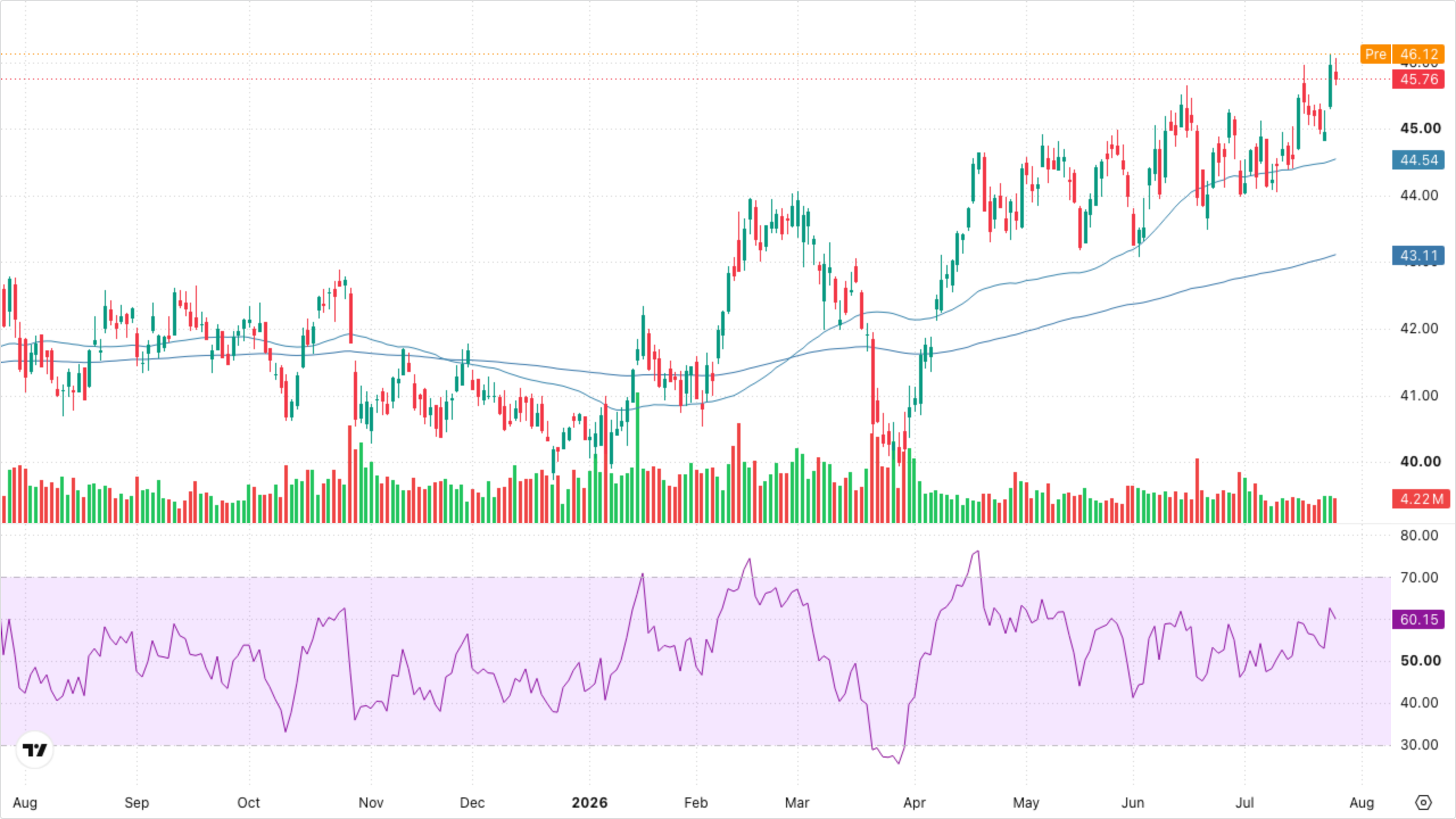The height and width of the screenshot is (819, 1456).
Task: Click the 45.00 price scale value
Action: coord(1420,128)
